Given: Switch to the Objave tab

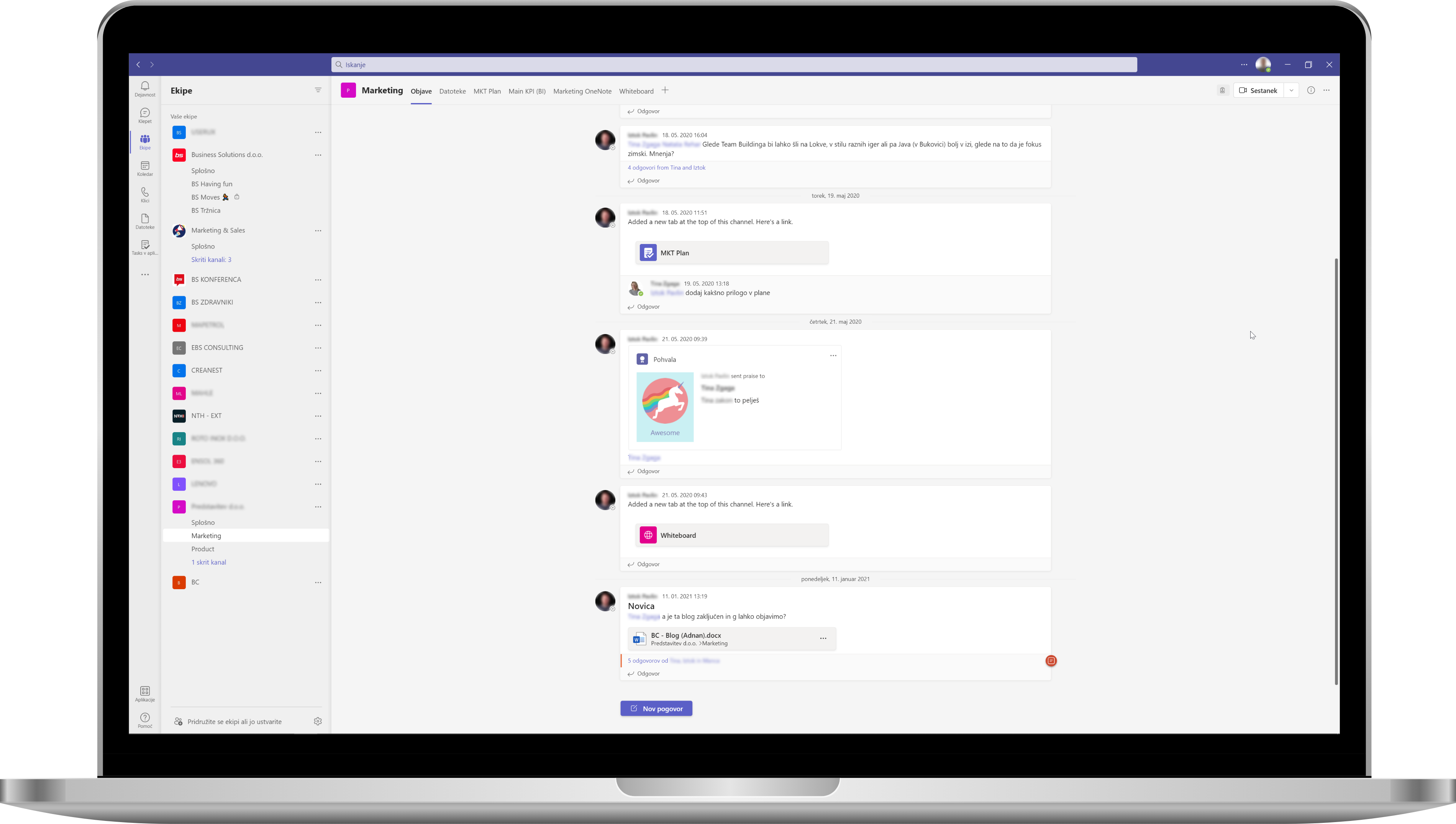Looking at the screenshot, I should [x=421, y=91].
